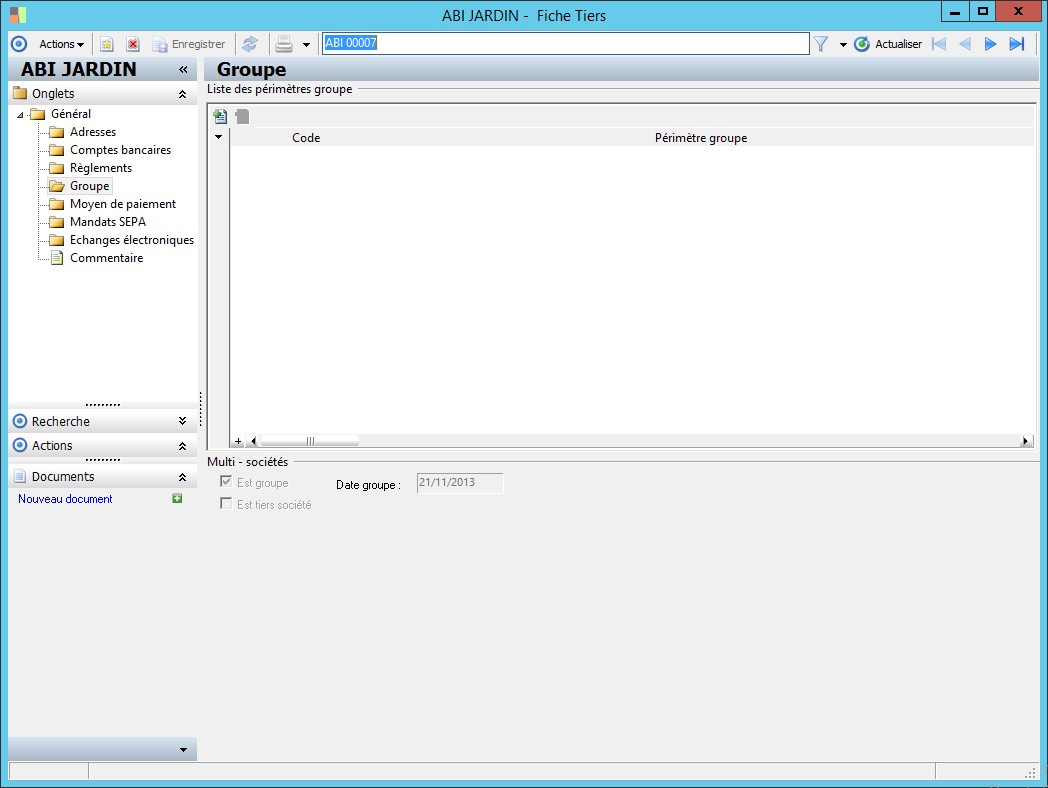1048x788 pixels.
Task: Click the Code column header
Action: pos(306,138)
